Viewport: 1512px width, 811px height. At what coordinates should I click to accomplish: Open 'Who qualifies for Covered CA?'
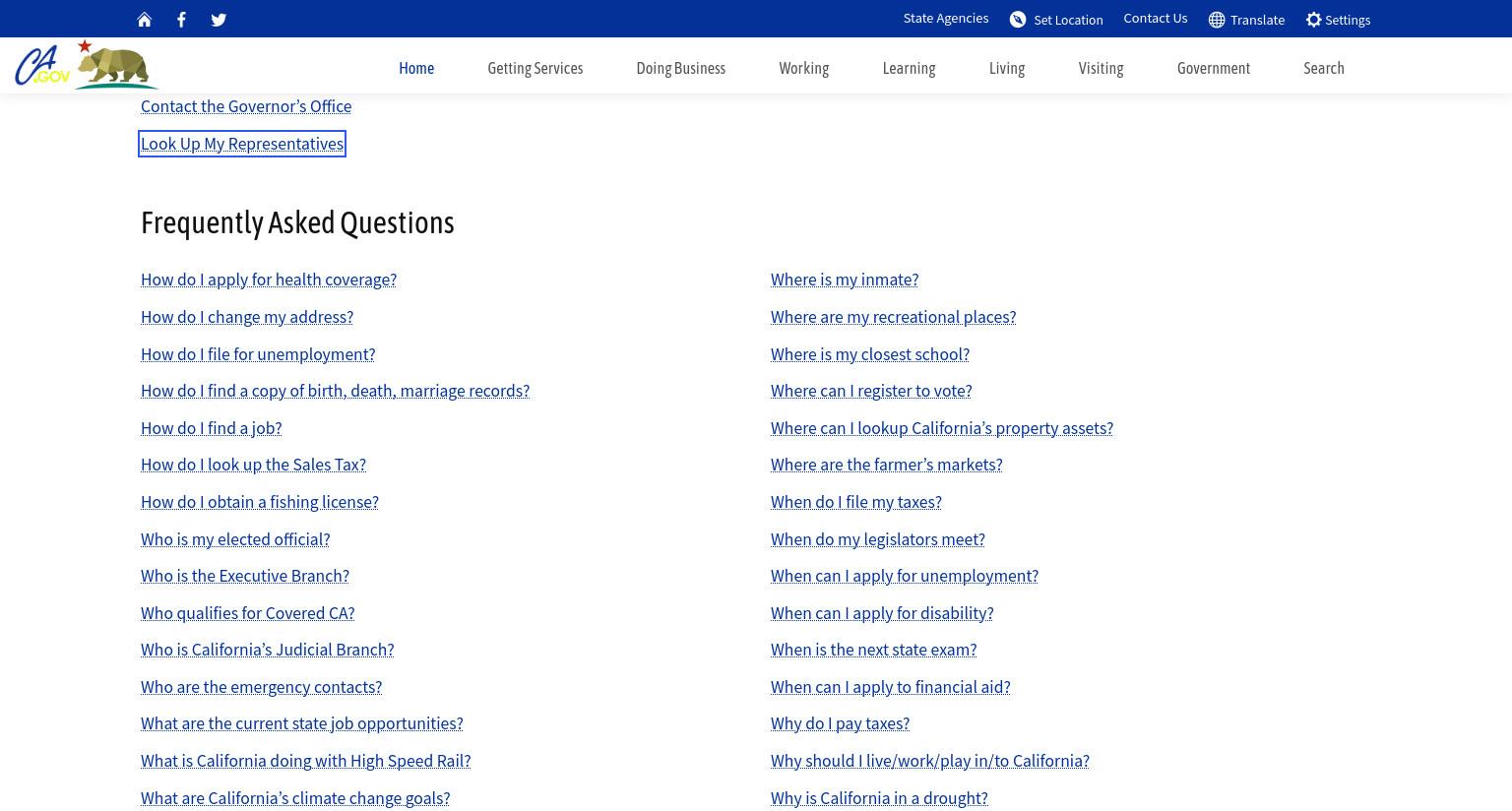[x=247, y=613]
